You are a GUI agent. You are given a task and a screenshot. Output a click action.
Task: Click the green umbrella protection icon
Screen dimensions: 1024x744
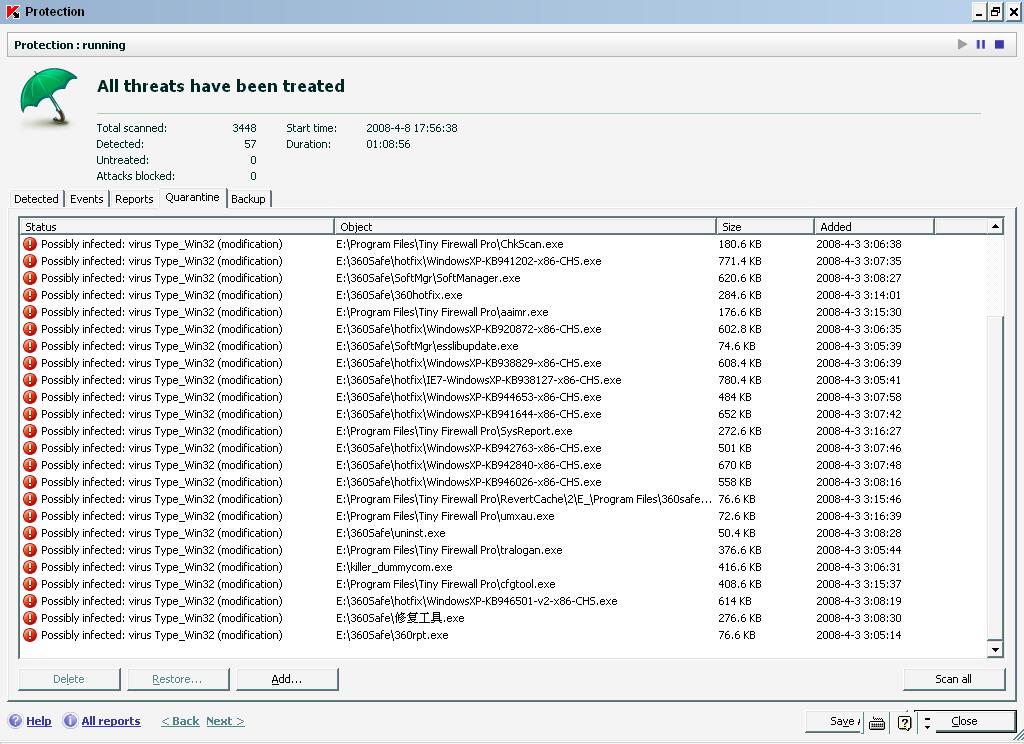(48, 96)
